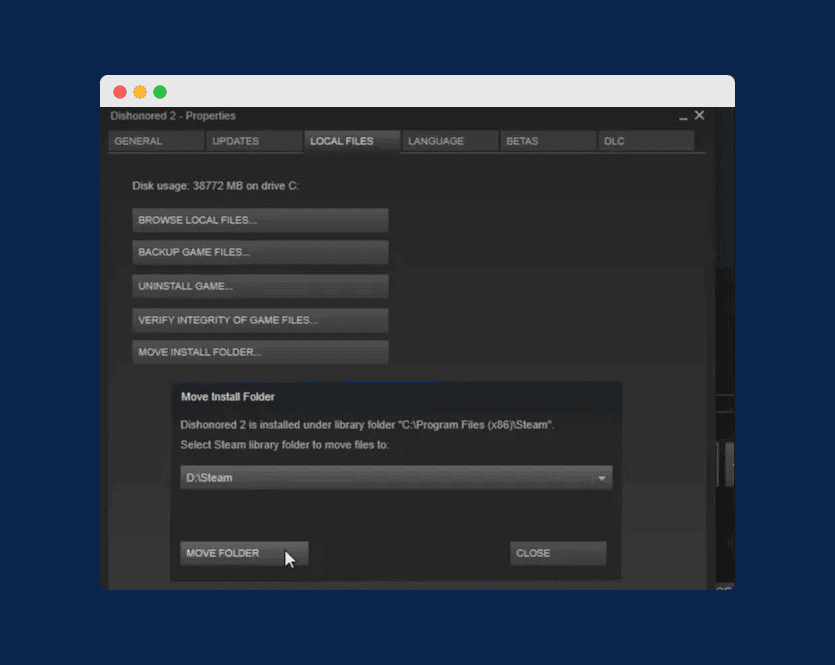Click the dropdown arrow for library folder
This screenshot has height=665, width=835.
pyautogui.click(x=601, y=479)
